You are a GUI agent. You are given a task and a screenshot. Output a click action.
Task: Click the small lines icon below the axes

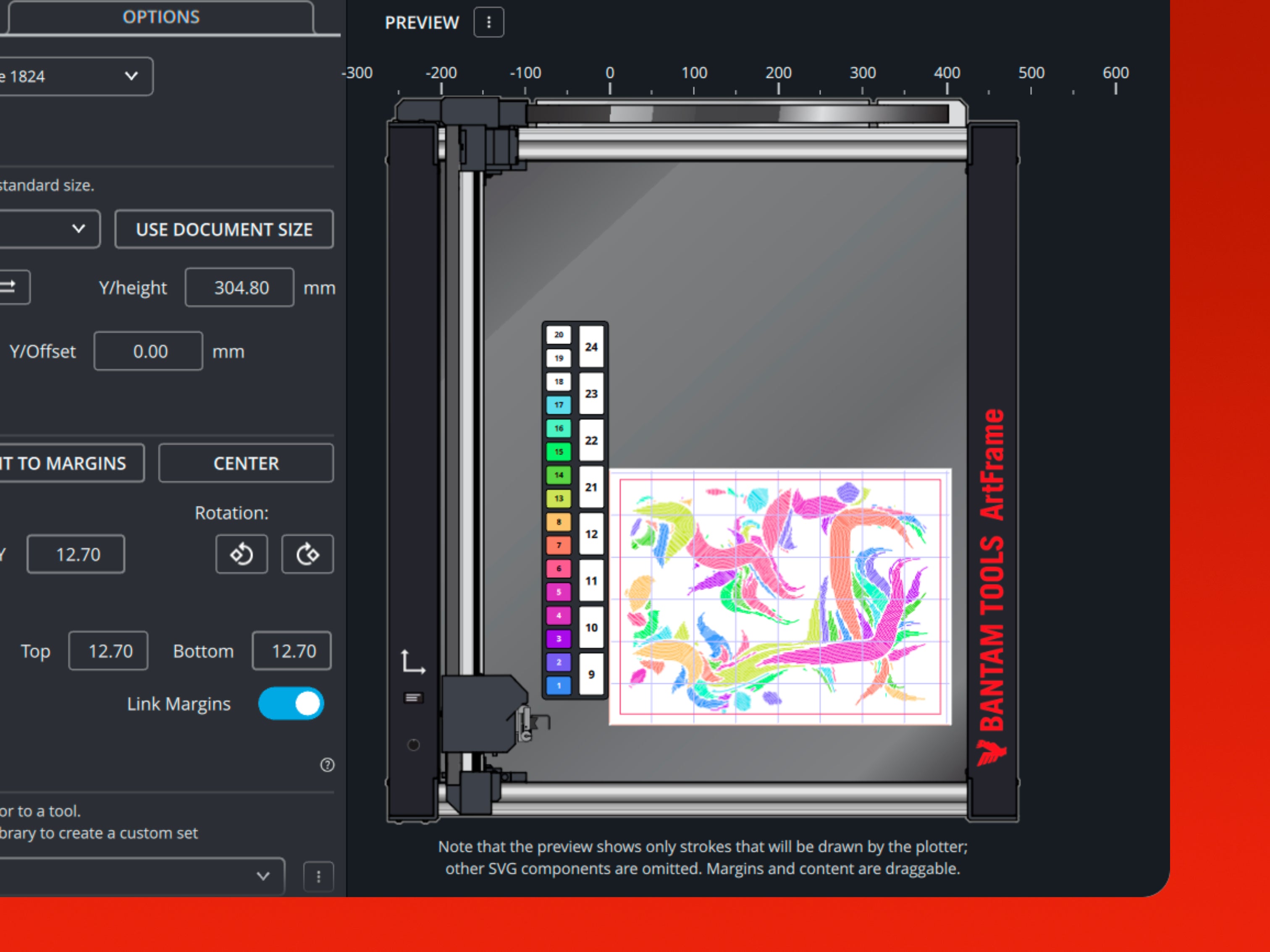[x=413, y=698]
